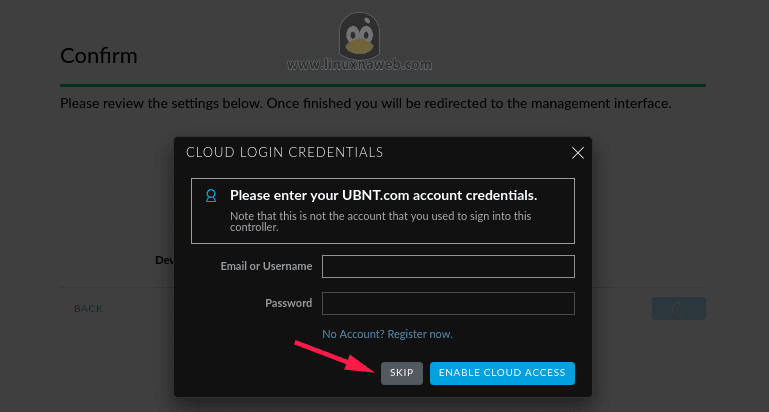Click the review settings instruction text
This screenshot has height=412, width=769.
click(x=365, y=103)
